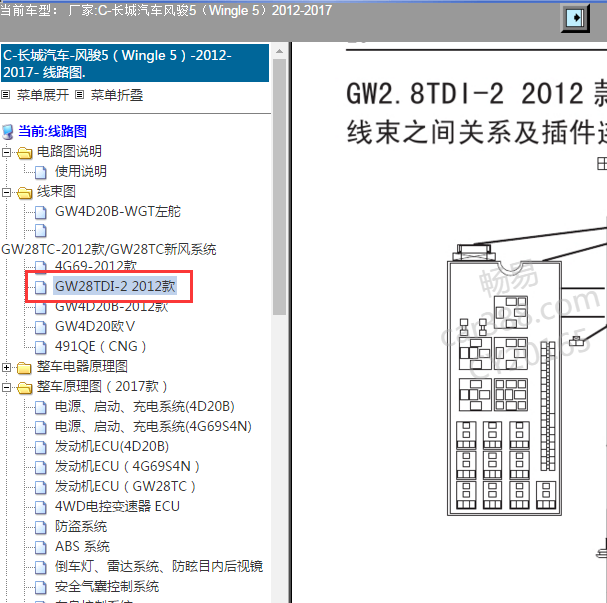Open 发动机ECU（4G69S4N）schematic
The image size is (607, 603).
pyautogui.click(x=127, y=466)
